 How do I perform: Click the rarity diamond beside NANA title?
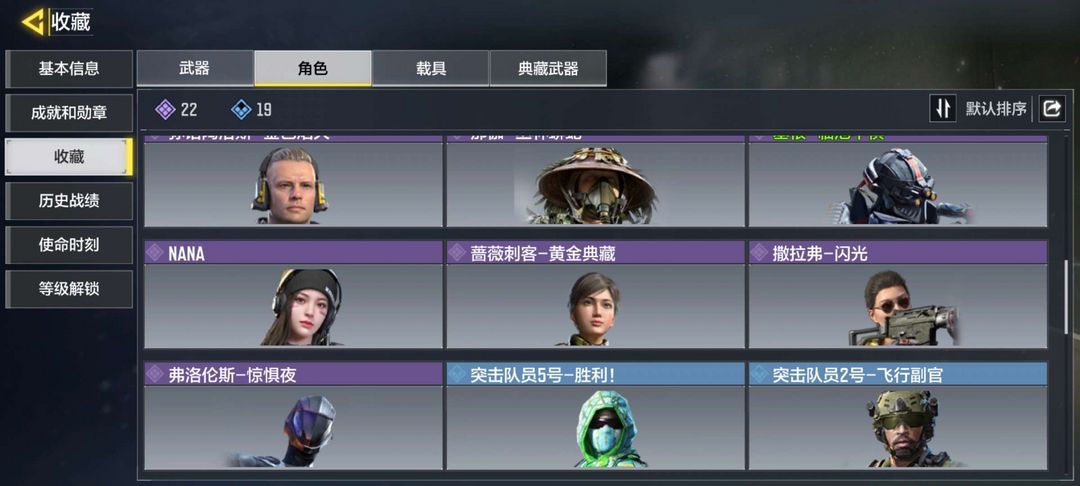[155, 253]
